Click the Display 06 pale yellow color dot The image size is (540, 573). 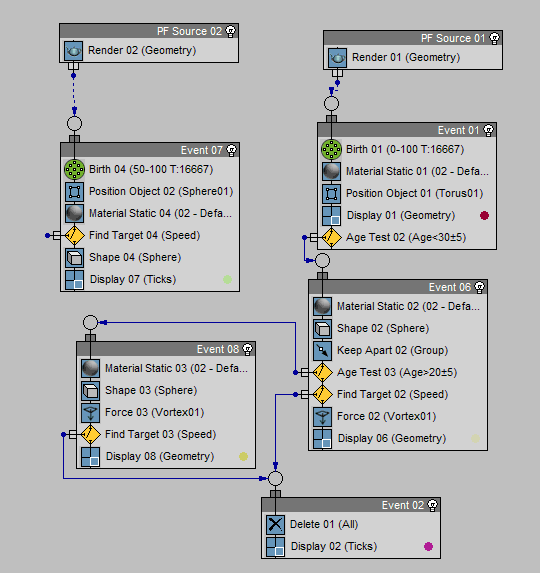[475, 439]
